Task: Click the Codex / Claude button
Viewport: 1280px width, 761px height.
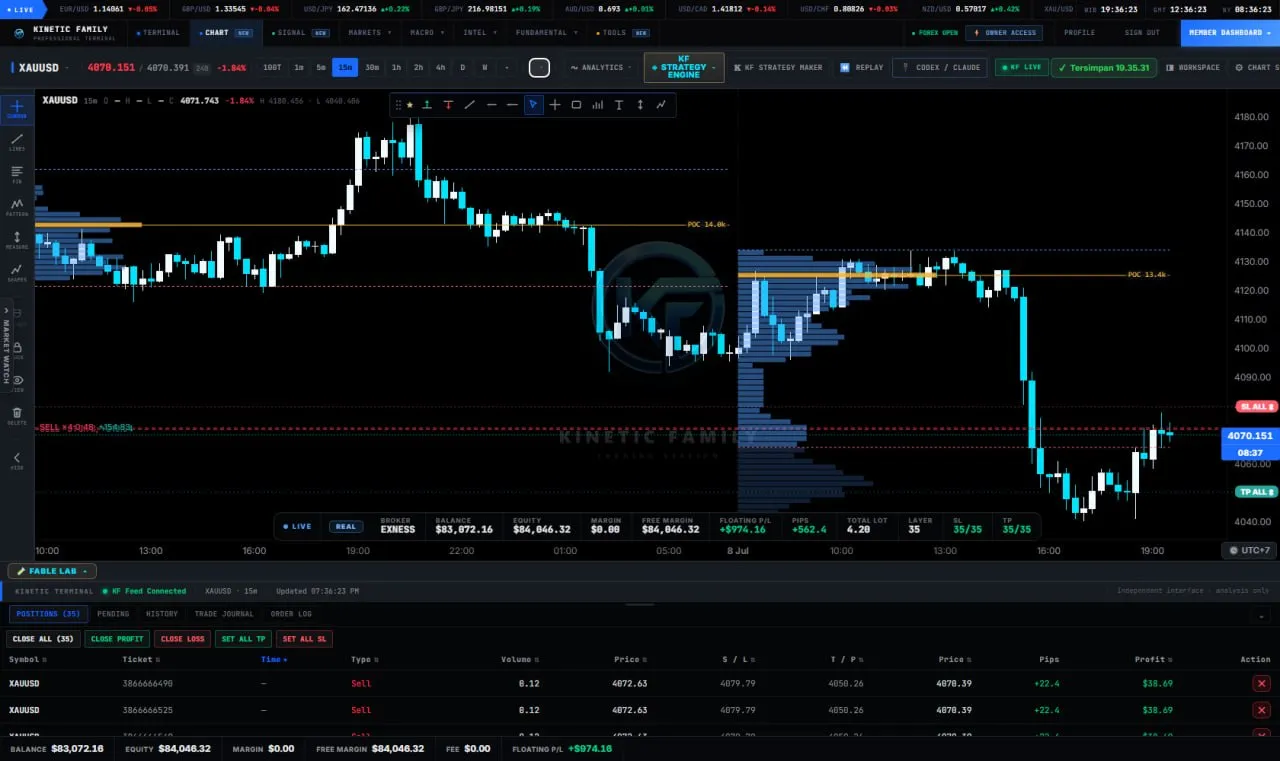Action: coord(941,68)
